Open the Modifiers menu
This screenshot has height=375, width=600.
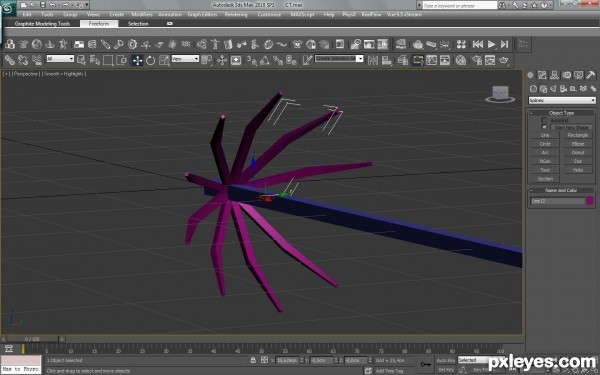[x=142, y=15]
